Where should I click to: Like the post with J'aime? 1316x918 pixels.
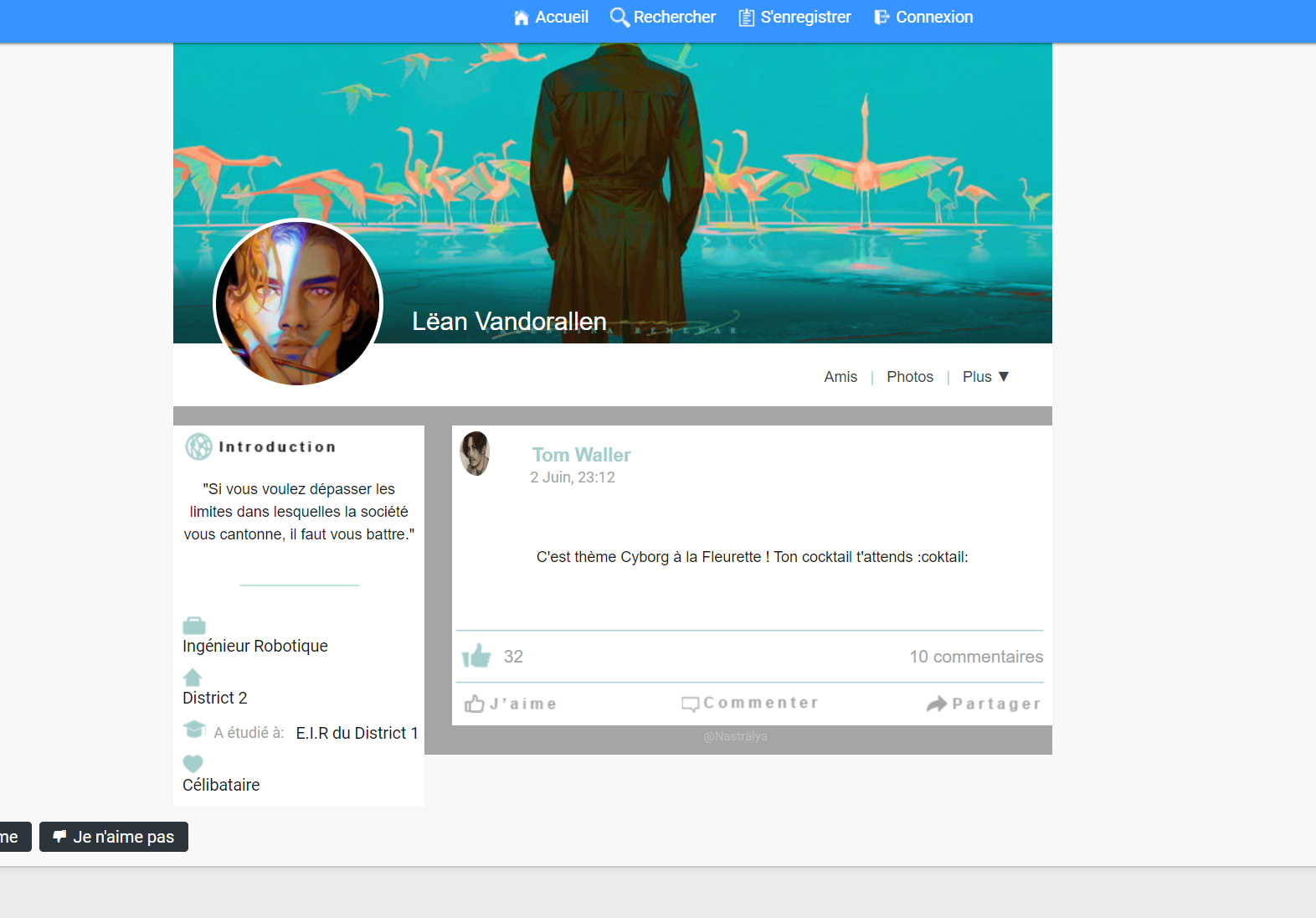(511, 704)
